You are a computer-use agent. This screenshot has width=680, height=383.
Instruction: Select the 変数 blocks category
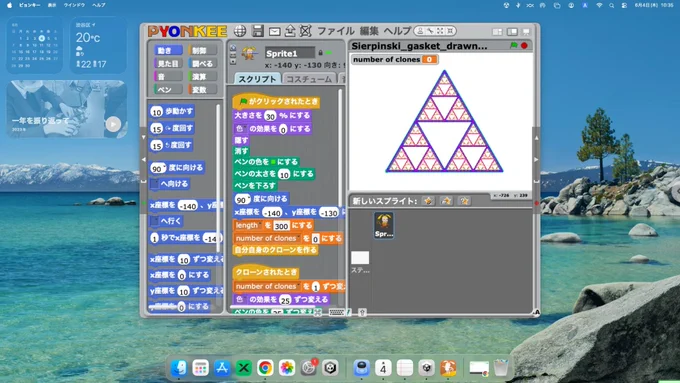click(203, 89)
